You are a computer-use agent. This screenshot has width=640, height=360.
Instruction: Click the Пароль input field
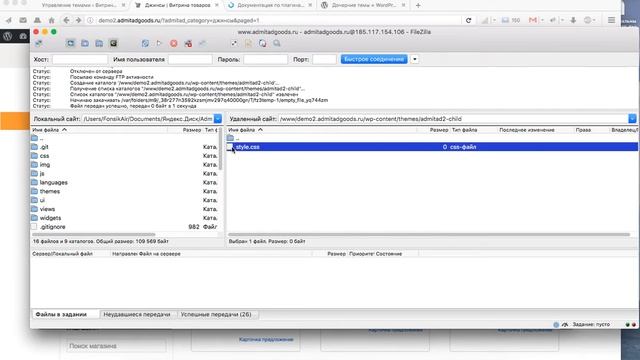pyautogui.click(x=266, y=60)
